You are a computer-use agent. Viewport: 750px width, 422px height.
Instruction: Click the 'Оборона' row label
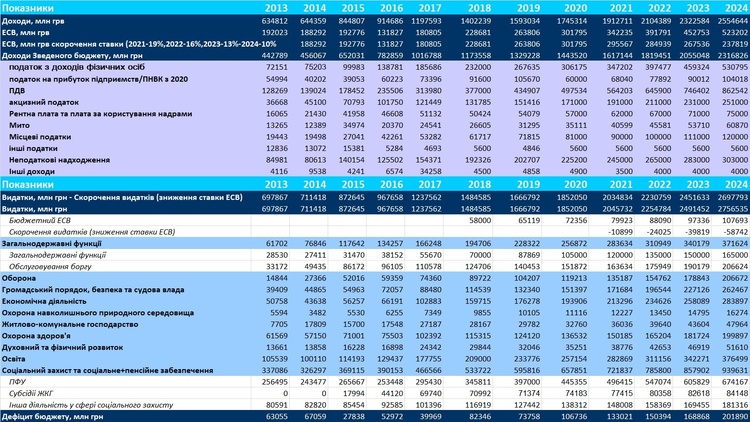click(20, 278)
